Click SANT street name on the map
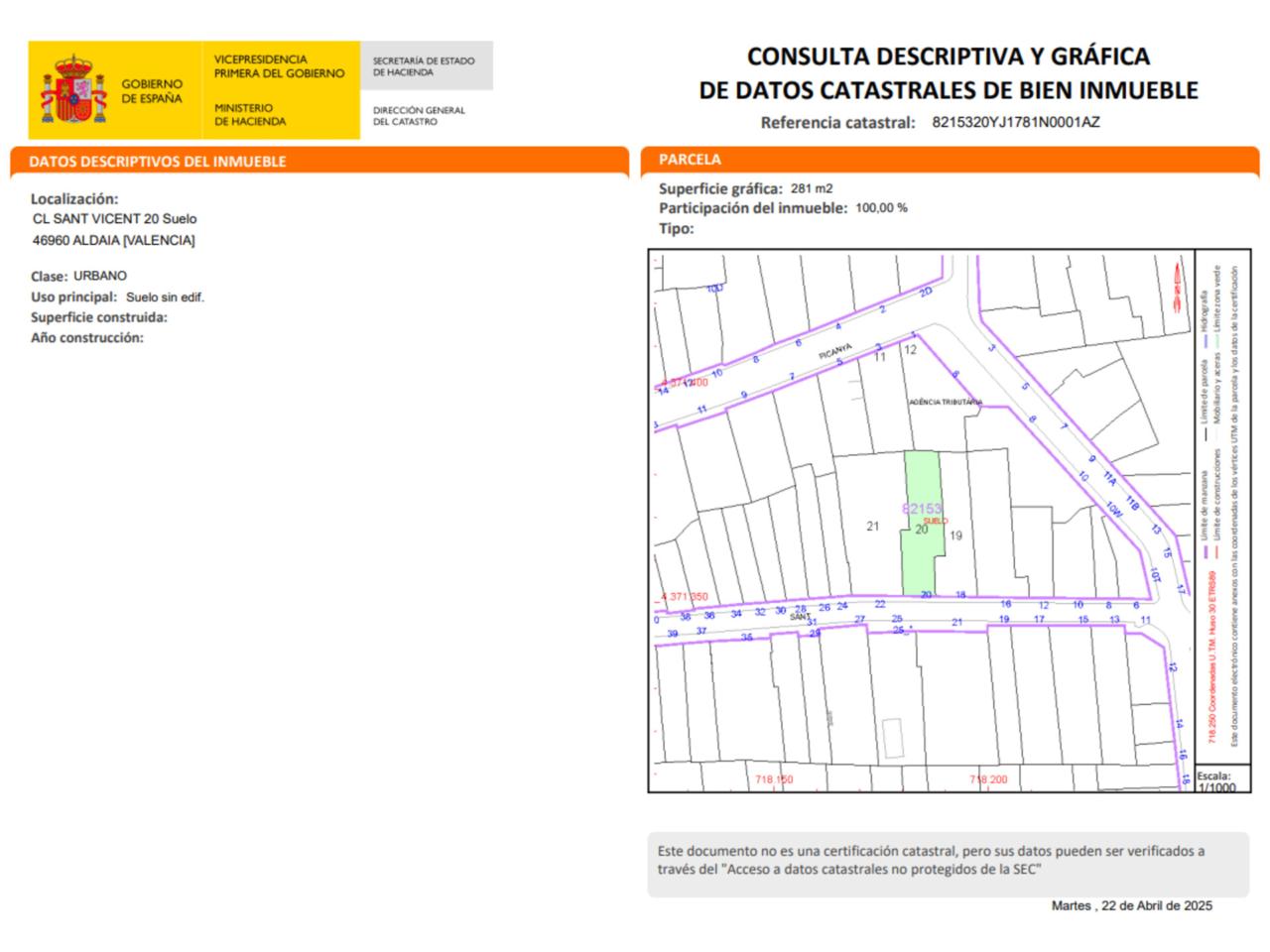 coord(800,617)
